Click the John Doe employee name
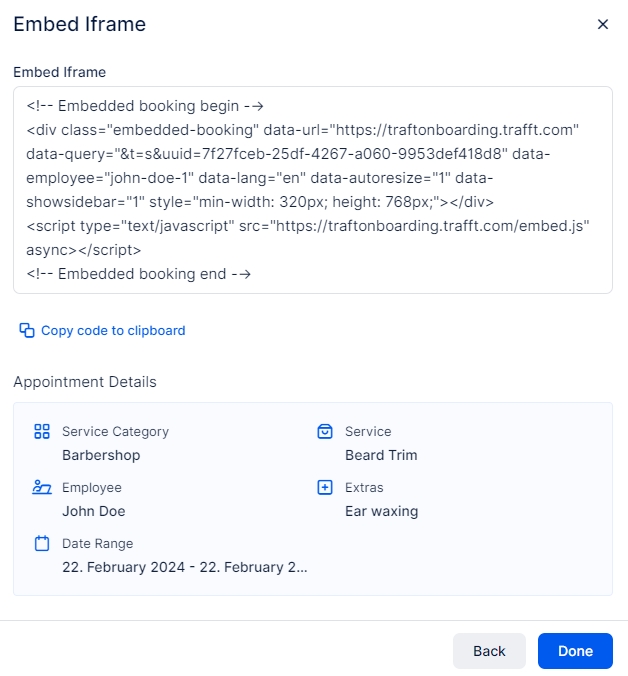The height and width of the screenshot is (676, 628). 94,511
